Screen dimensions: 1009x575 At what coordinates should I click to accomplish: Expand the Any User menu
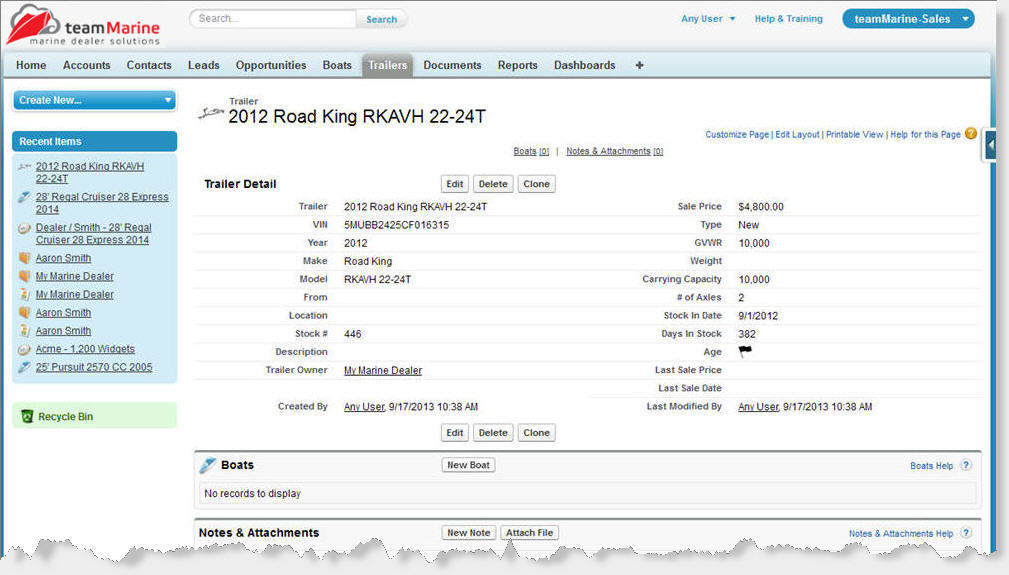point(708,19)
